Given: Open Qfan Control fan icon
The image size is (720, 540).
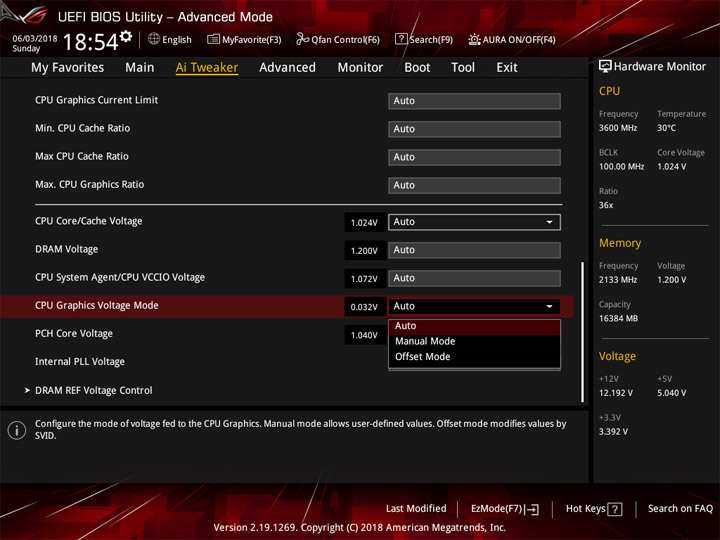Looking at the screenshot, I should click(302, 39).
